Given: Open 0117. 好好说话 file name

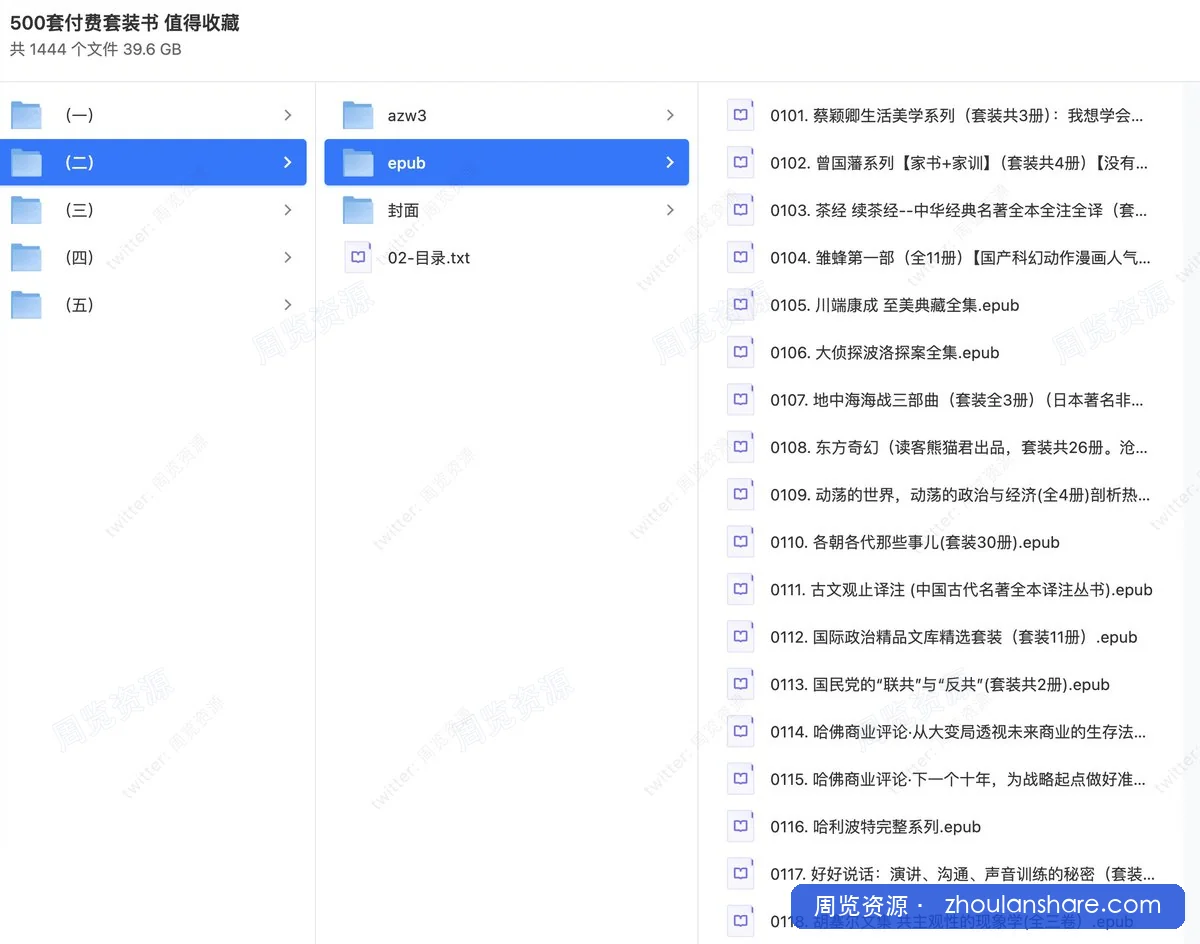Looking at the screenshot, I should [962, 874].
